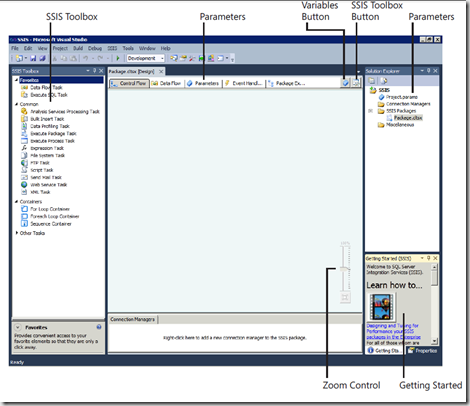Select the Control Flow tab
The height and width of the screenshot is (406, 470).
[129, 83]
